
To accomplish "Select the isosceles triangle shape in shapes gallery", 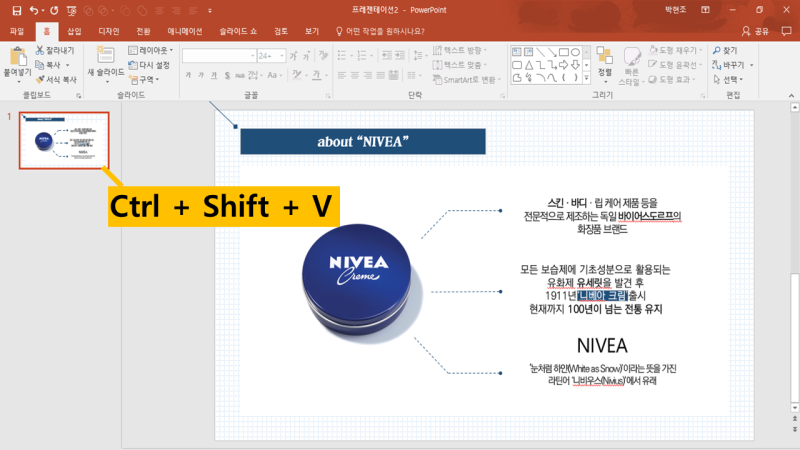I will [529, 65].
